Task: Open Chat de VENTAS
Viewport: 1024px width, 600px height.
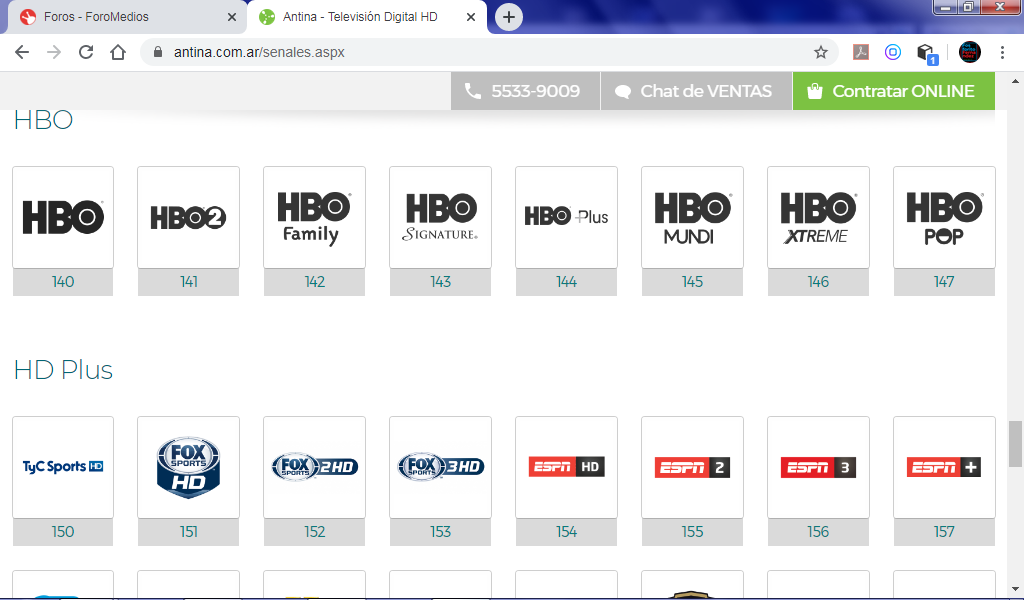Action: click(696, 91)
